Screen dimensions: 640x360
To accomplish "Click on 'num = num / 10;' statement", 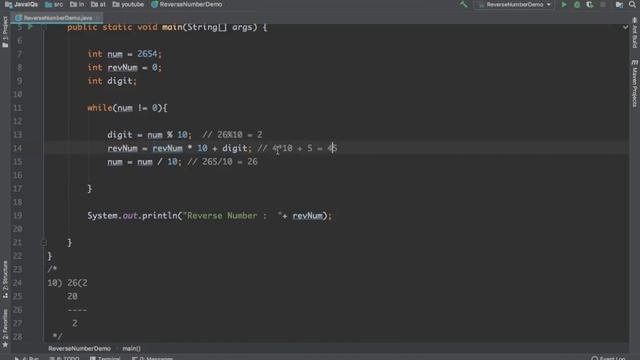I will click(x=144, y=162).
